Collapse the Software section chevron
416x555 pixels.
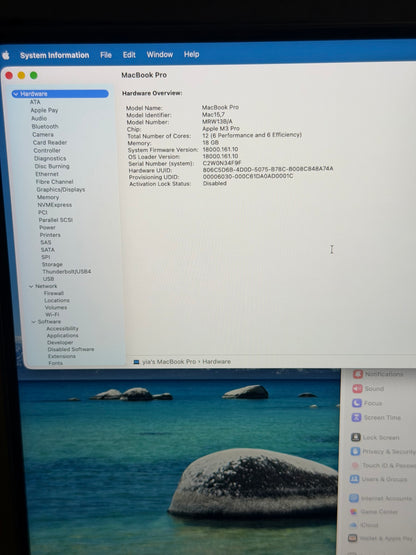(x=34, y=322)
